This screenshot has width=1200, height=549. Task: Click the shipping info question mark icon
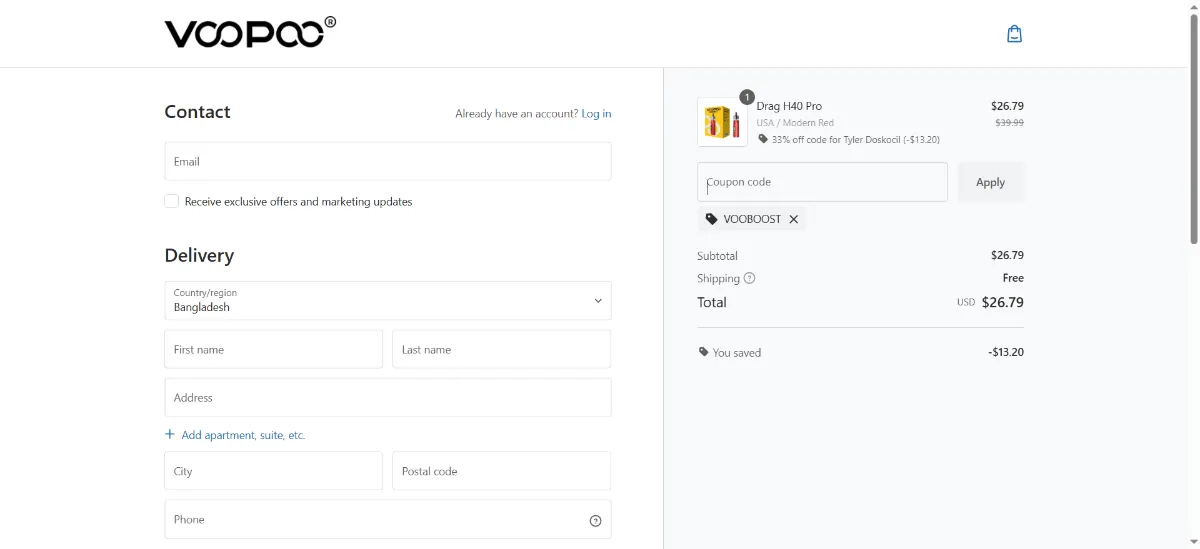pos(750,278)
